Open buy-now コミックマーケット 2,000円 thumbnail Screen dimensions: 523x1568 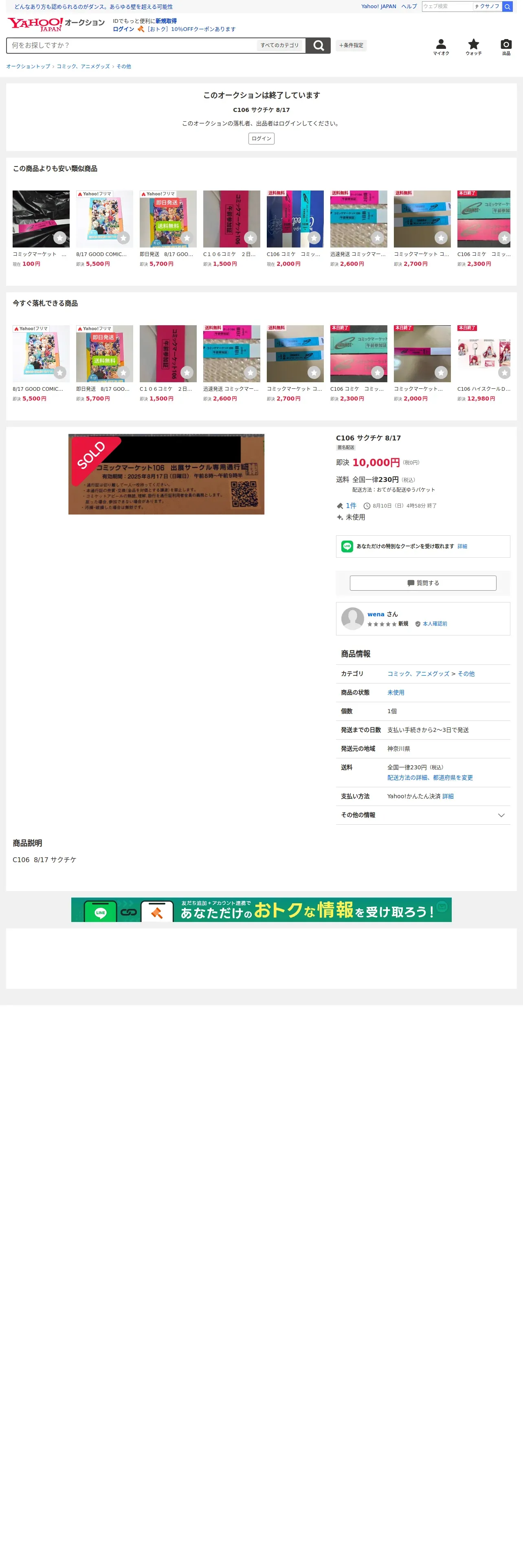pos(422,354)
